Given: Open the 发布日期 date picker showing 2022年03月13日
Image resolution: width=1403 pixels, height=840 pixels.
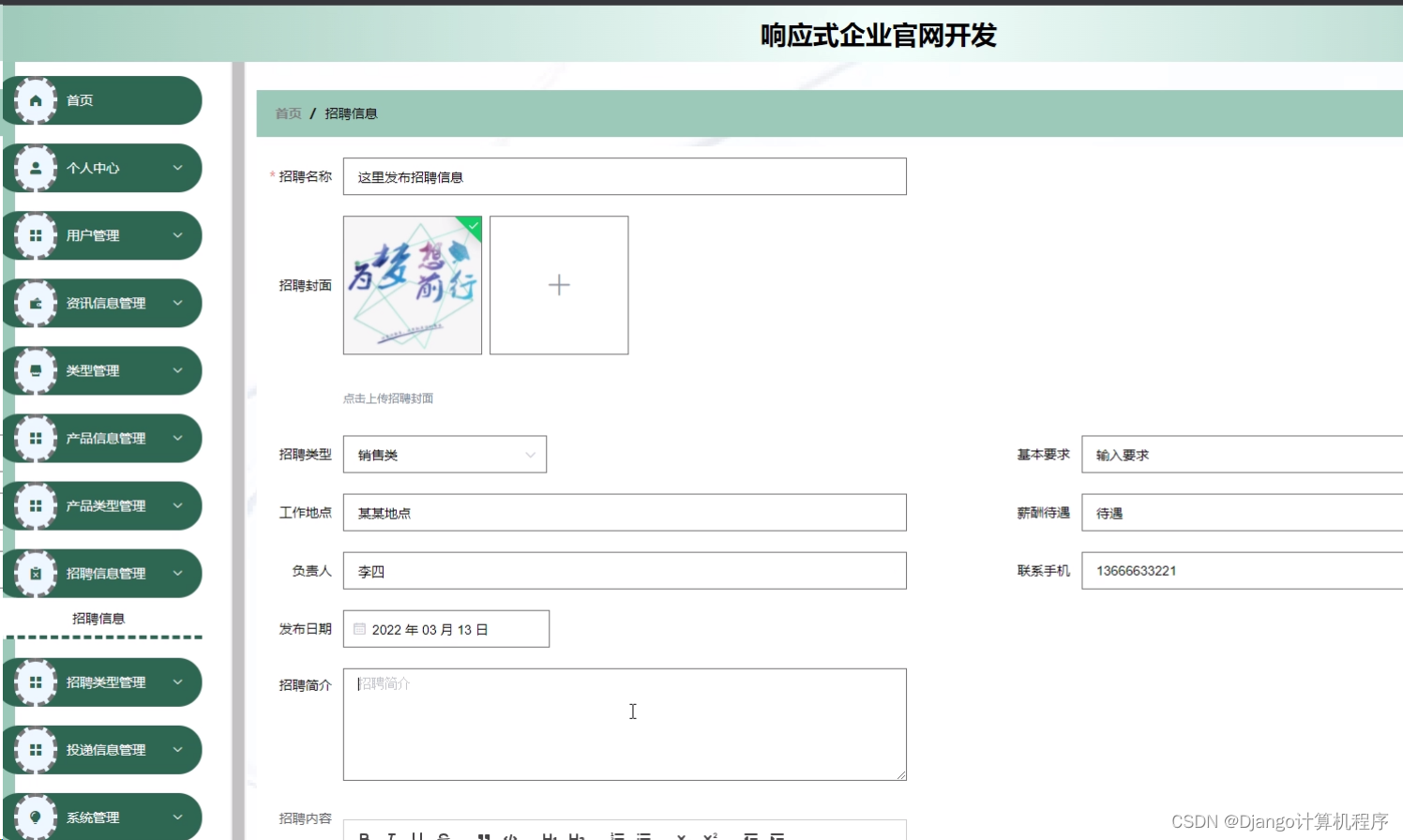Looking at the screenshot, I should pos(445,628).
